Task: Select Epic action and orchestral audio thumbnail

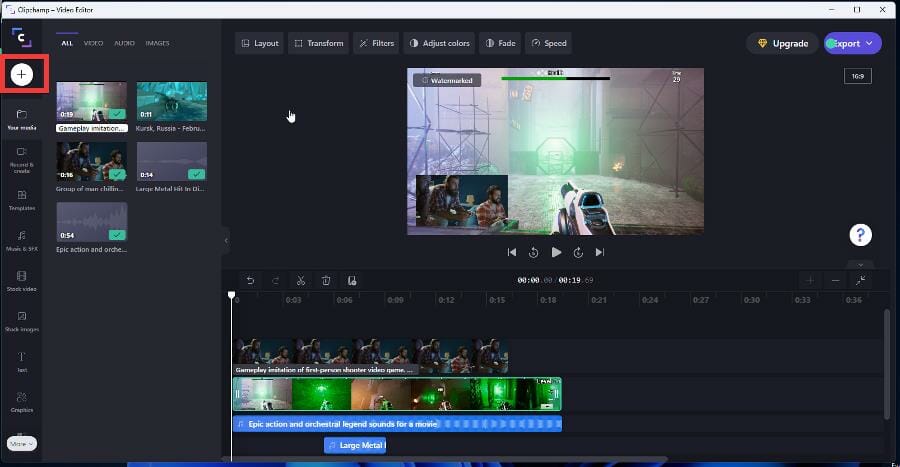Action: (x=91, y=222)
